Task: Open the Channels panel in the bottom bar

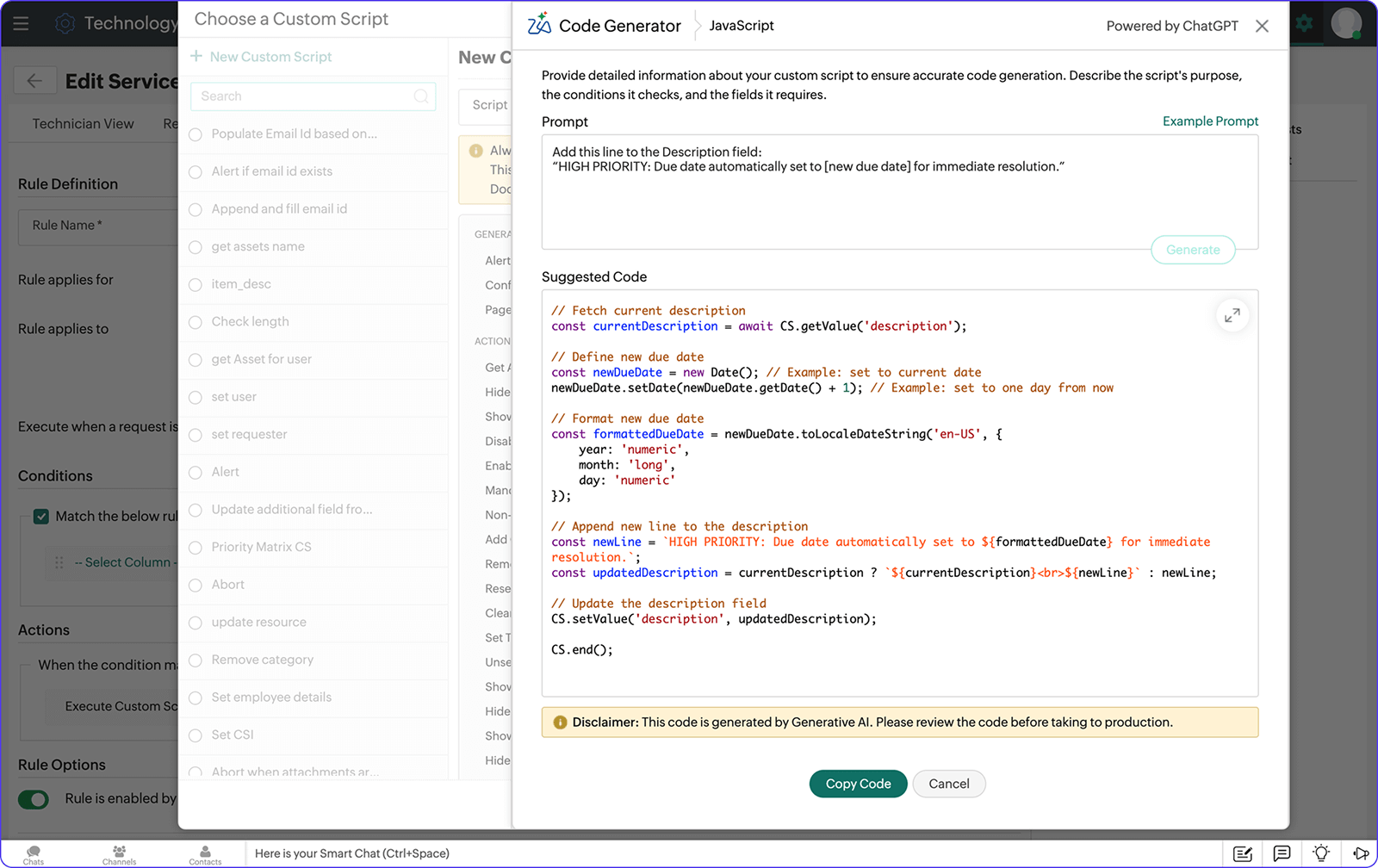Action: pos(119,853)
